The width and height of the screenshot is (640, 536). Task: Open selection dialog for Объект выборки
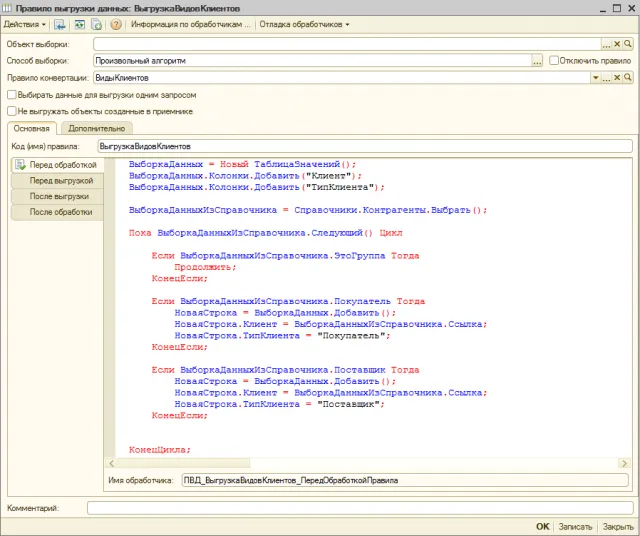[606, 44]
